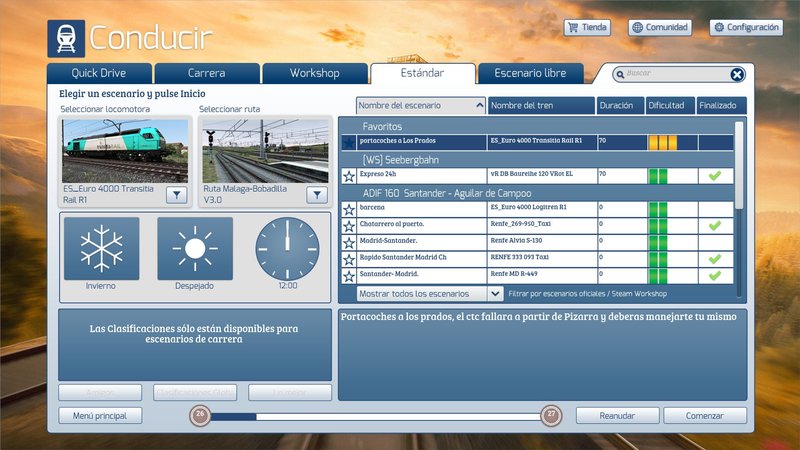Focus the Buscar search field
The width and height of the screenshot is (800, 450).
point(673,74)
